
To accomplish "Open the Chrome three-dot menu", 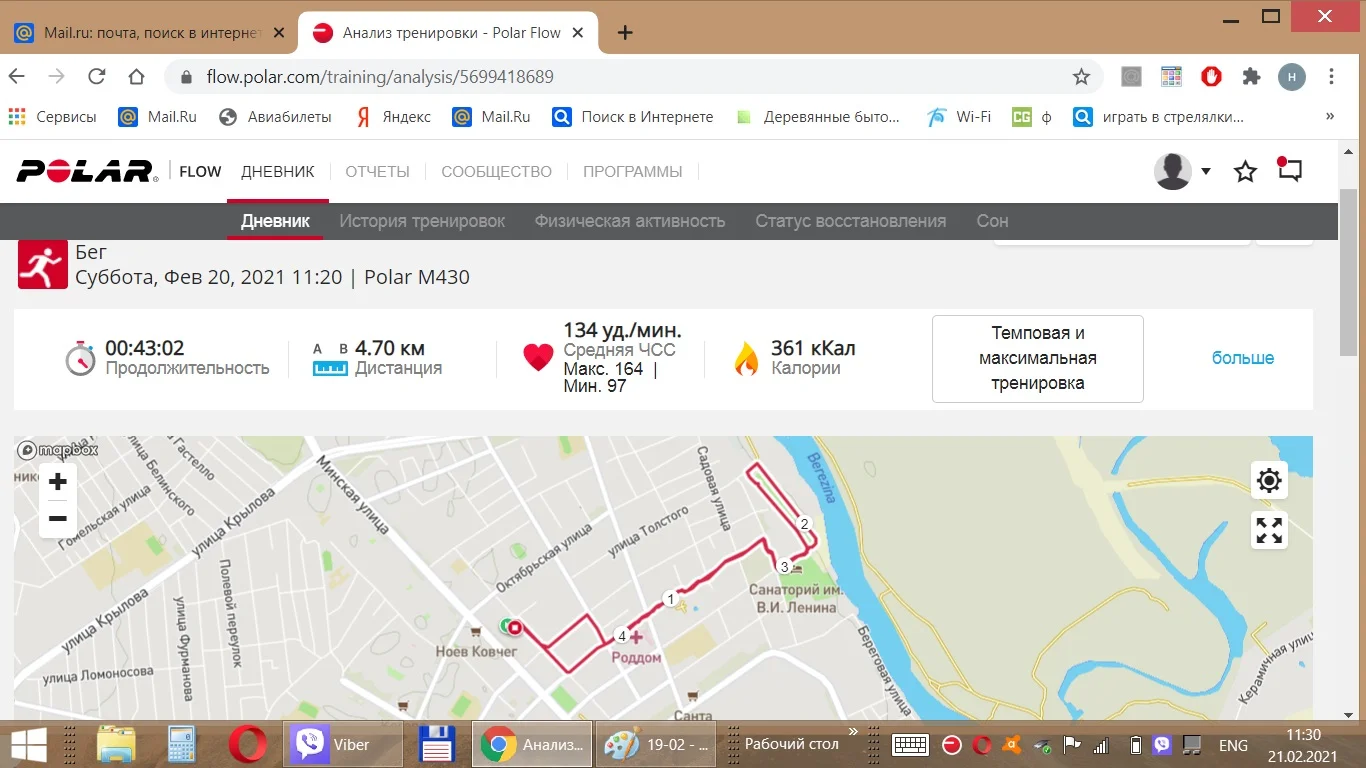I will pos(1332,77).
